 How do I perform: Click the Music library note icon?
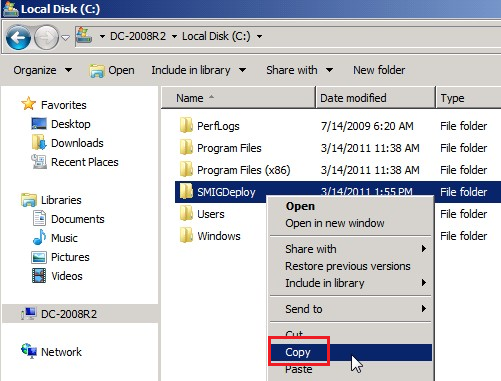(x=39, y=237)
